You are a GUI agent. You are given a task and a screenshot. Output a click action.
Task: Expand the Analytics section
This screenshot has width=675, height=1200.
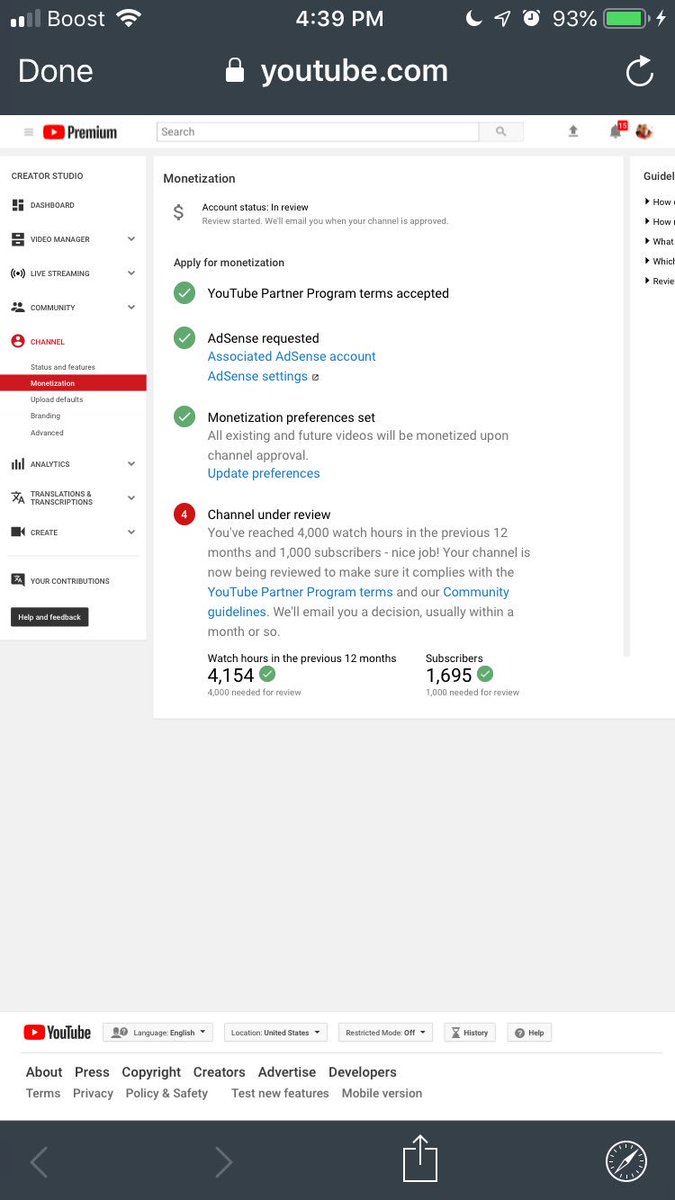pos(131,464)
